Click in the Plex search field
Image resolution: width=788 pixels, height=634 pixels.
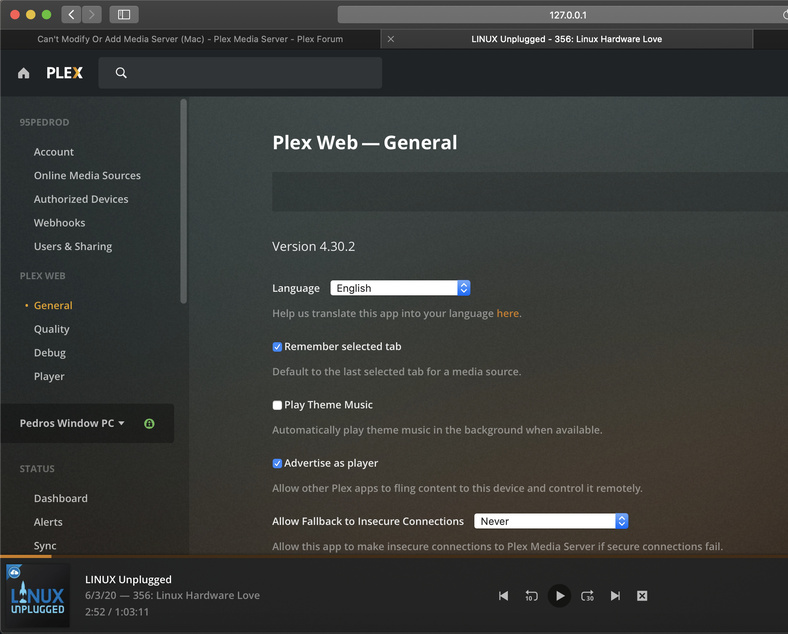point(240,73)
